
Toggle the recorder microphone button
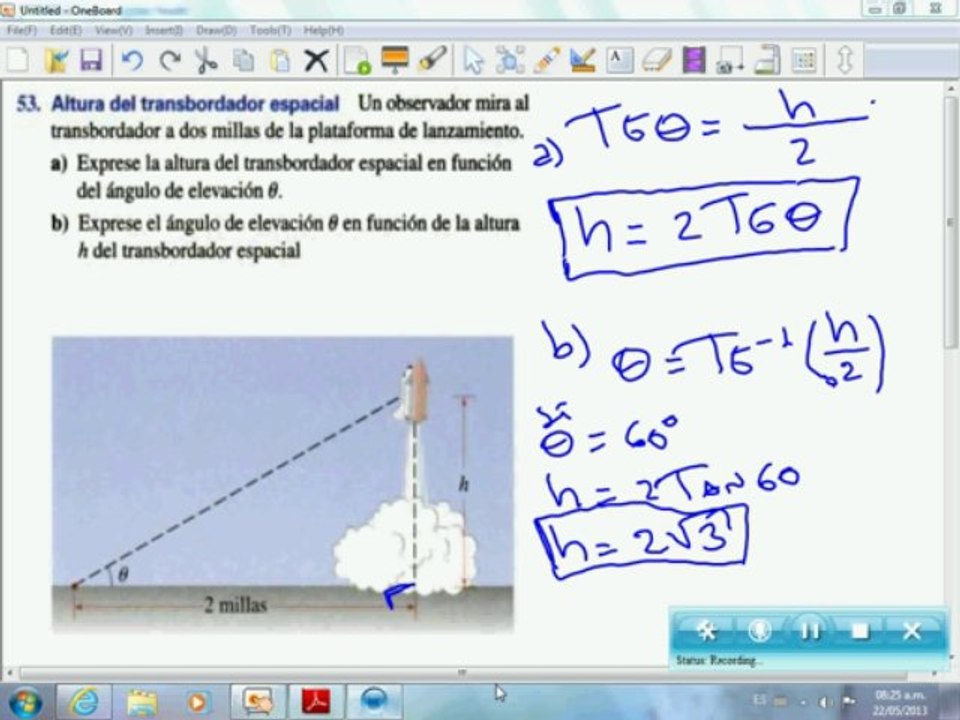pyautogui.click(x=759, y=631)
